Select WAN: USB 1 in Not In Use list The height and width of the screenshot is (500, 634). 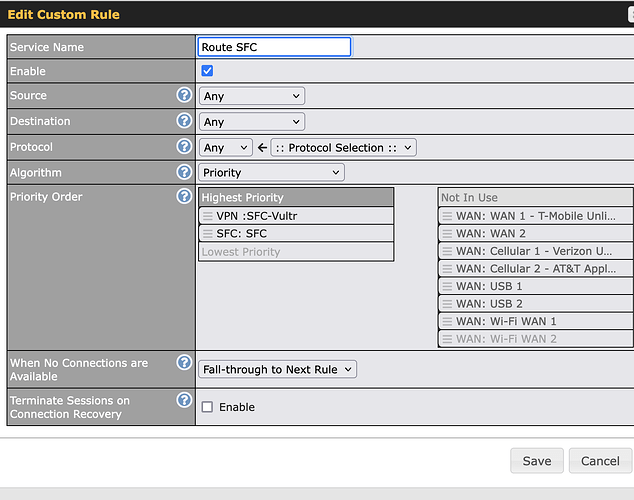[535, 286]
